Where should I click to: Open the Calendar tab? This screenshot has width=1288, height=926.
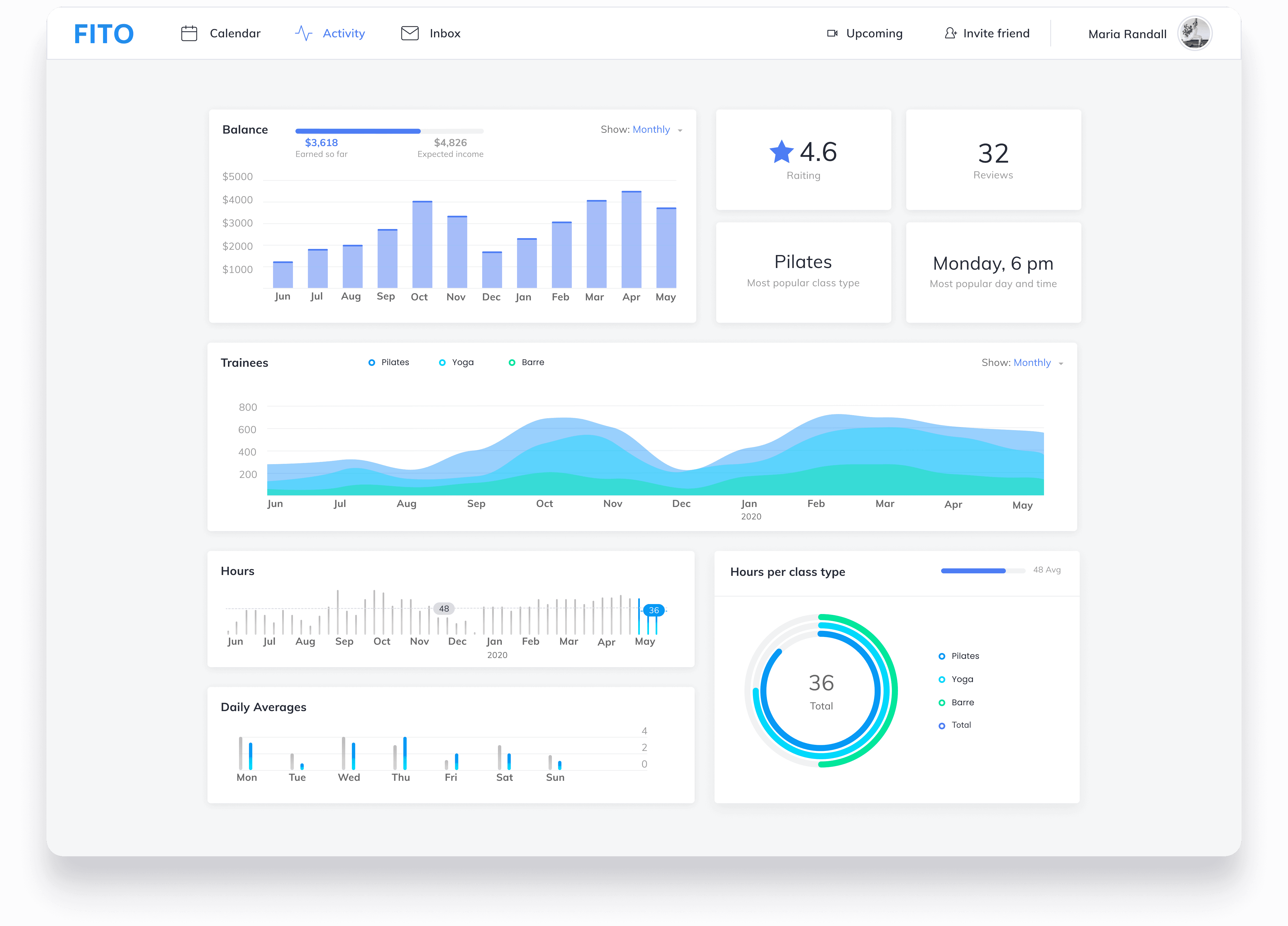click(x=220, y=33)
